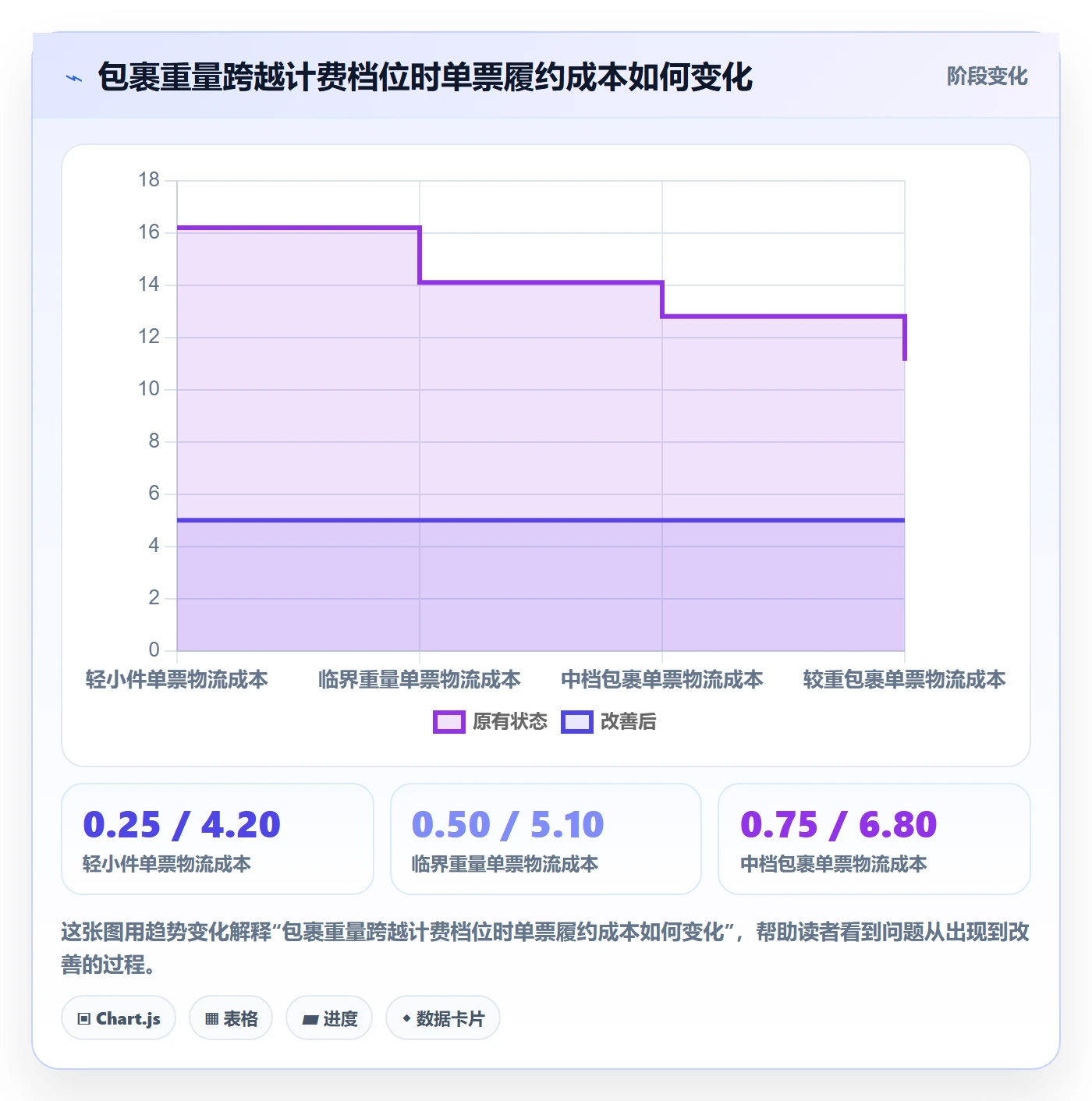Click the 轻小件单票物流成本 x-axis label

pos(177,680)
